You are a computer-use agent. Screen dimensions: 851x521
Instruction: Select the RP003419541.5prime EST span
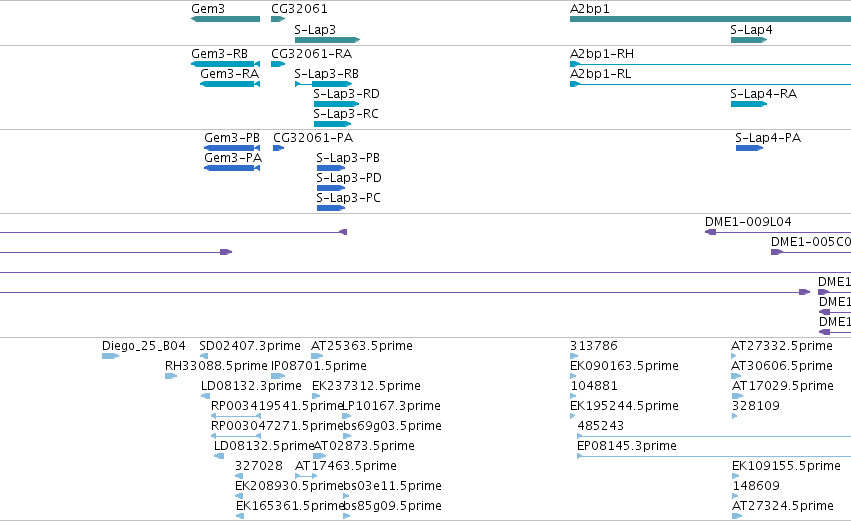[236, 416]
